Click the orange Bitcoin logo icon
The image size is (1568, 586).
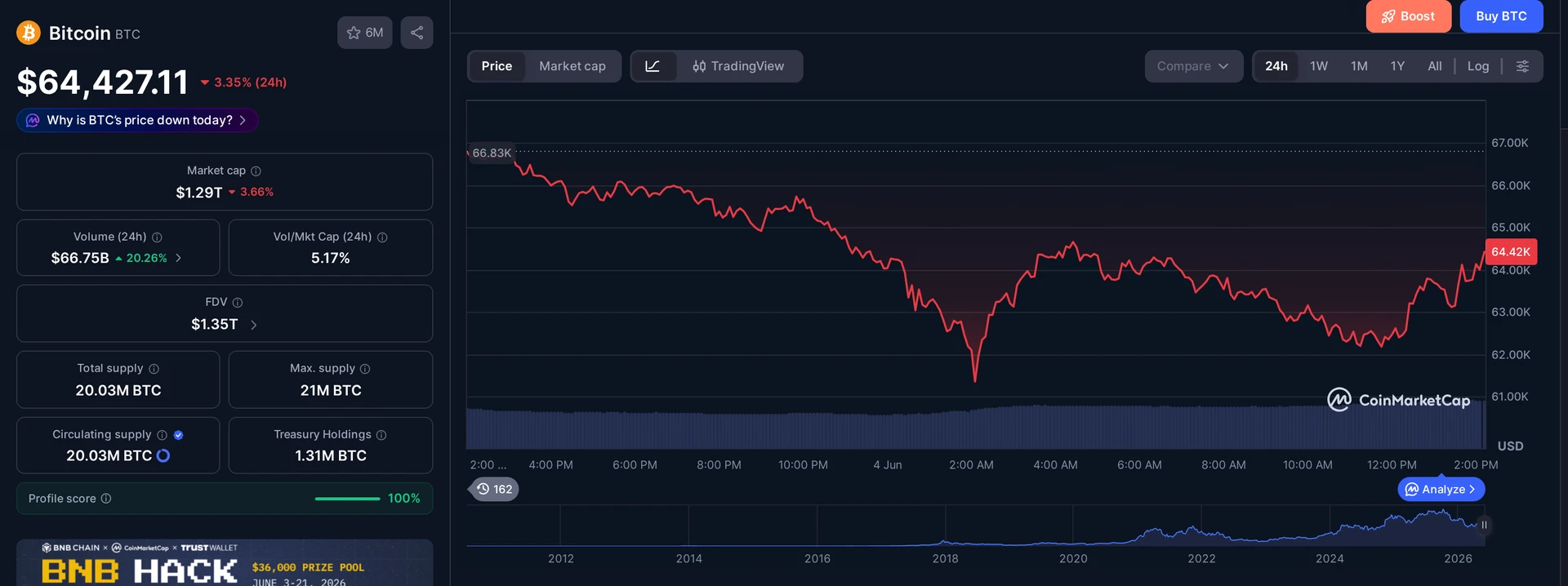click(x=29, y=33)
